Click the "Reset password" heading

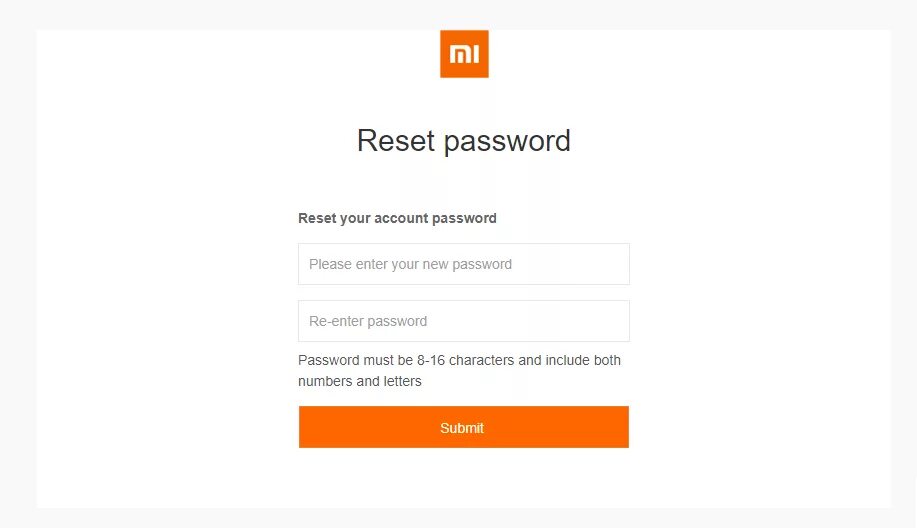point(463,141)
